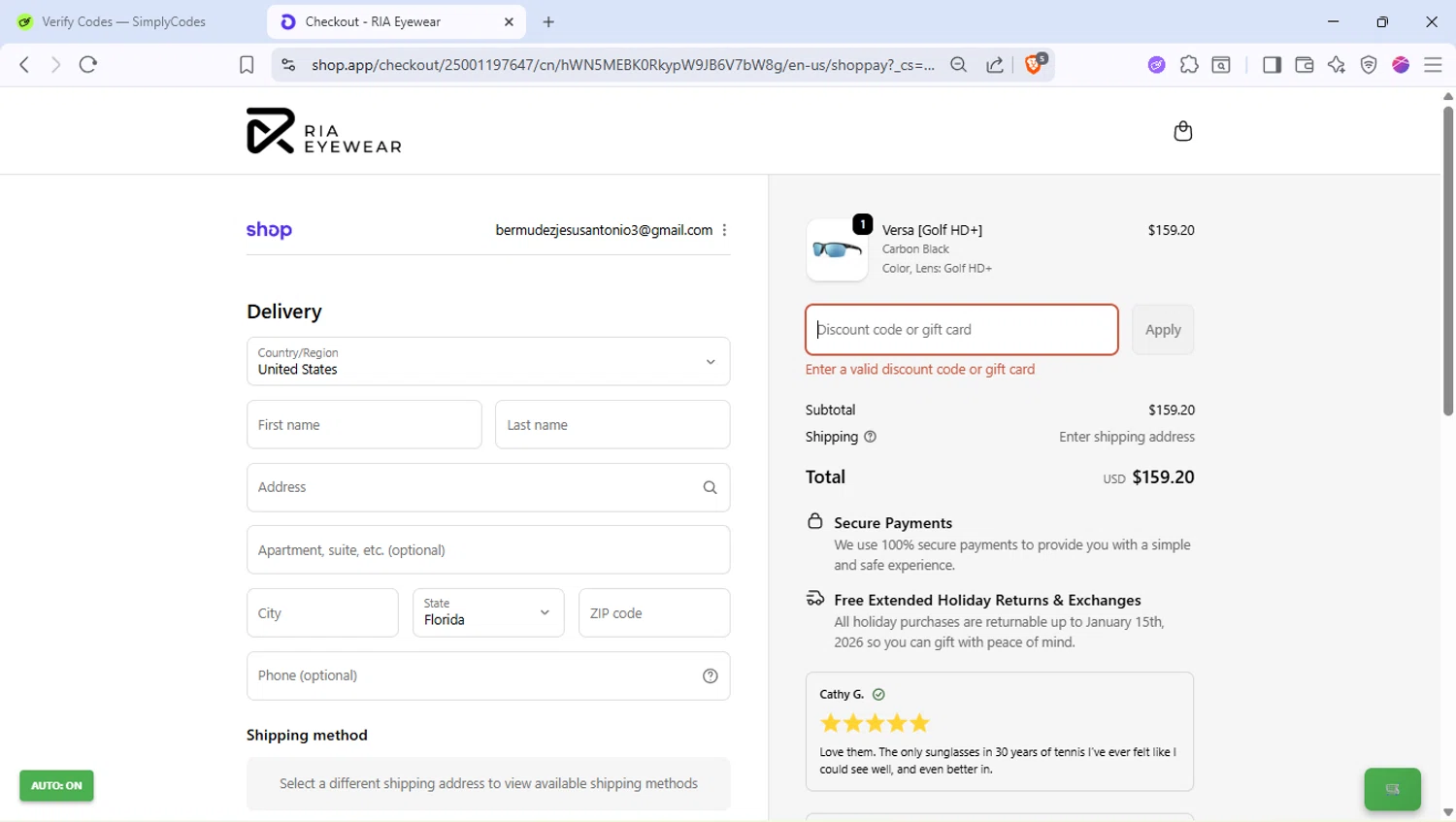Click Secure Payments heading
The height and width of the screenshot is (822, 1456).
(x=893, y=522)
